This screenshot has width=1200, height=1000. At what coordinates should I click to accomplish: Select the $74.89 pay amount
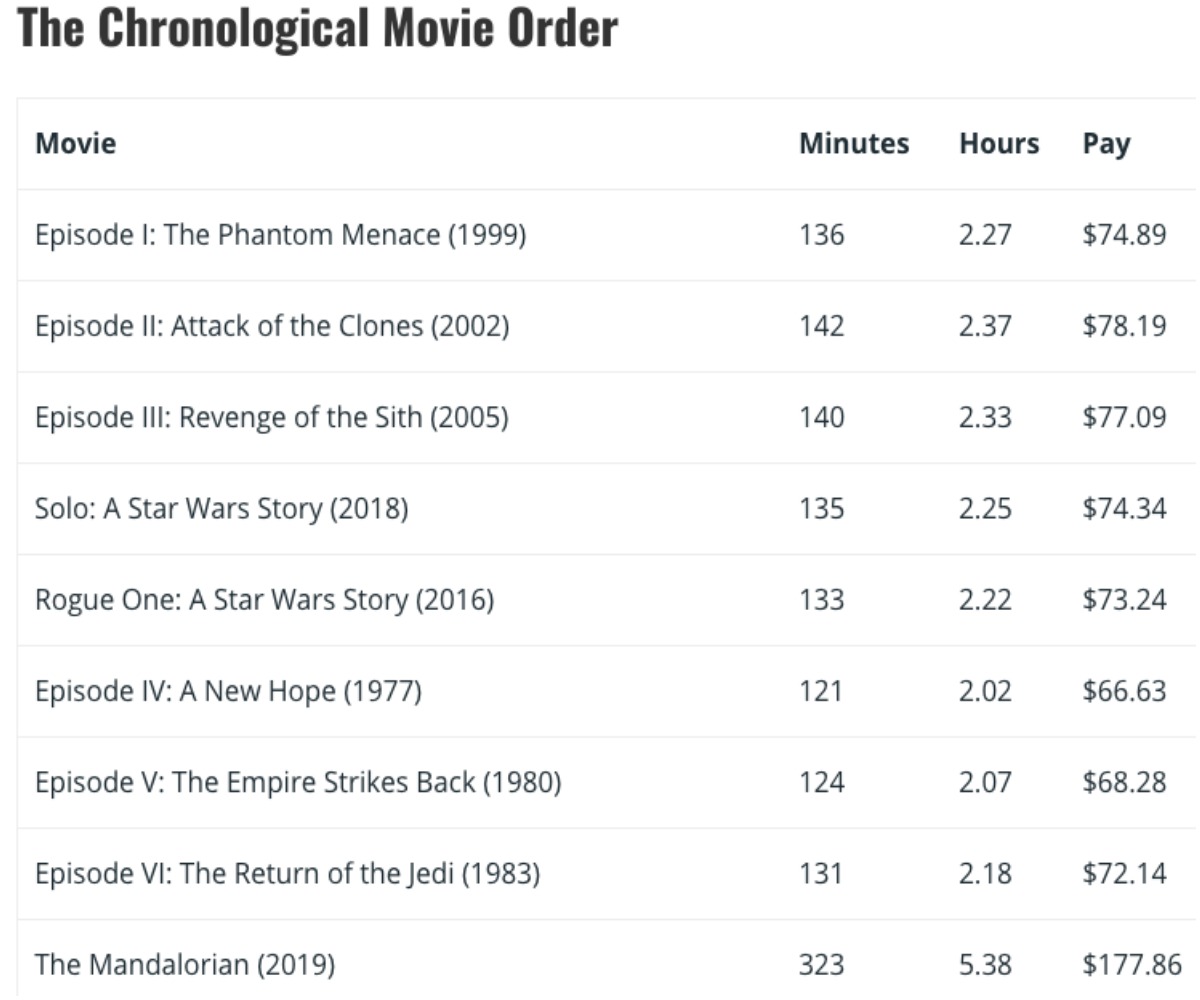(1124, 235)
